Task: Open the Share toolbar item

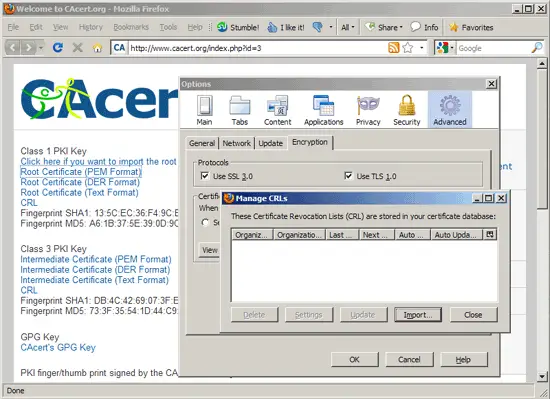Action: point(384,27)
